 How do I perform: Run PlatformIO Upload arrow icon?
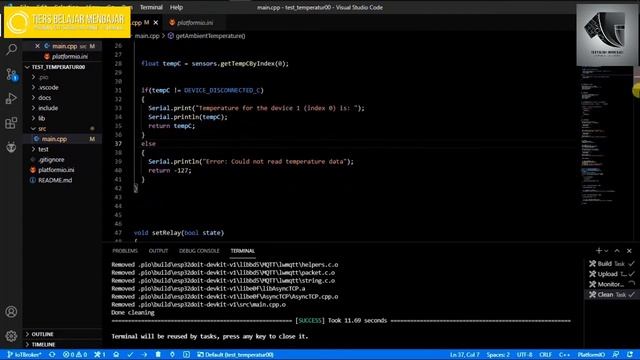(144, 355)
